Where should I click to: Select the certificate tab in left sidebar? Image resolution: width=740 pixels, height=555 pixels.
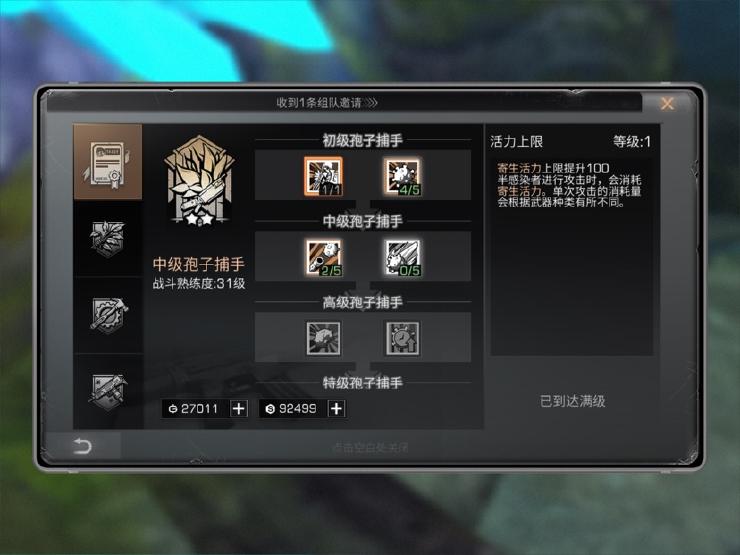(x=108, y=162)
